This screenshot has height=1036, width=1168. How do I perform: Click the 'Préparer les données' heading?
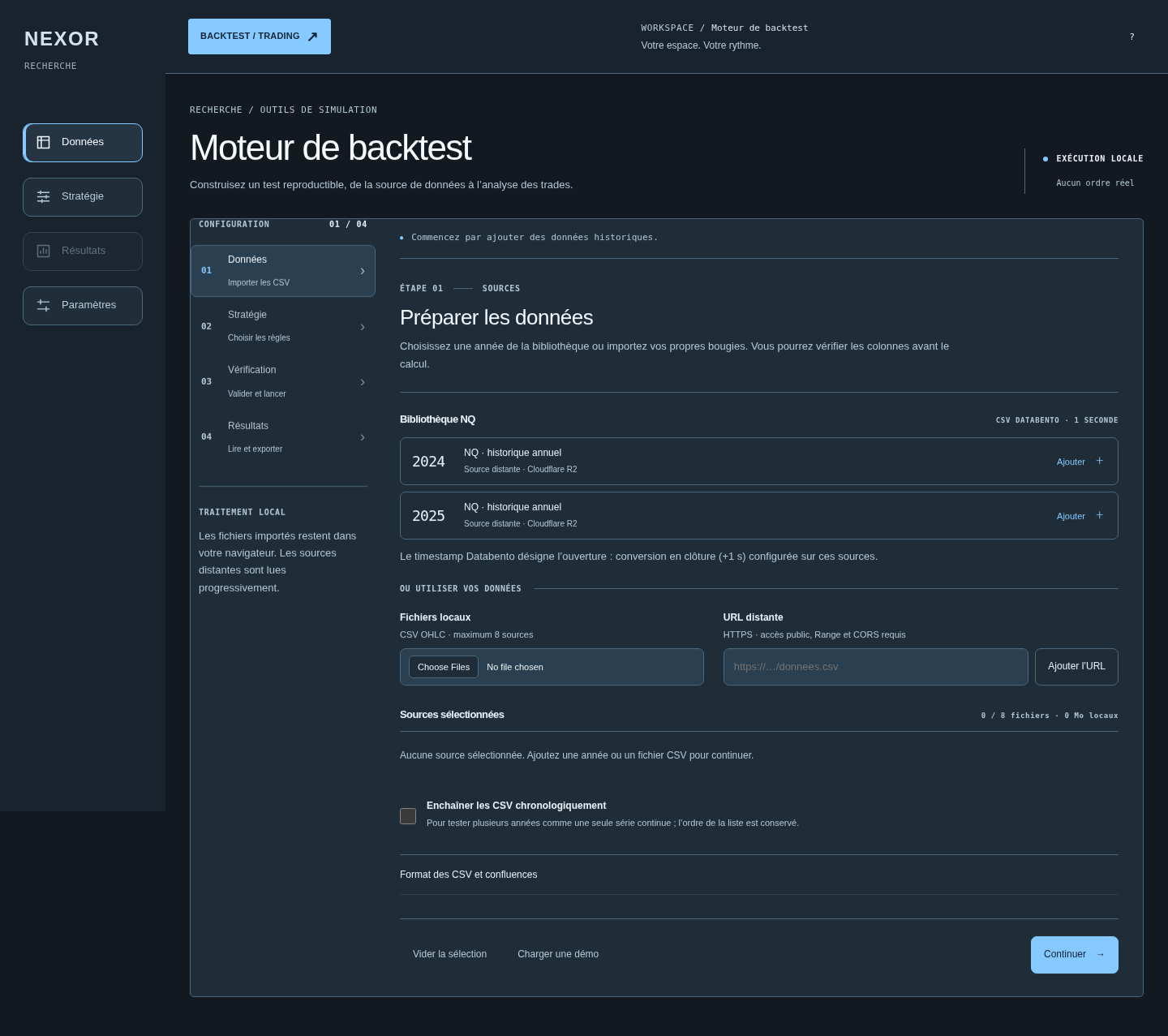tap(496, 317)
